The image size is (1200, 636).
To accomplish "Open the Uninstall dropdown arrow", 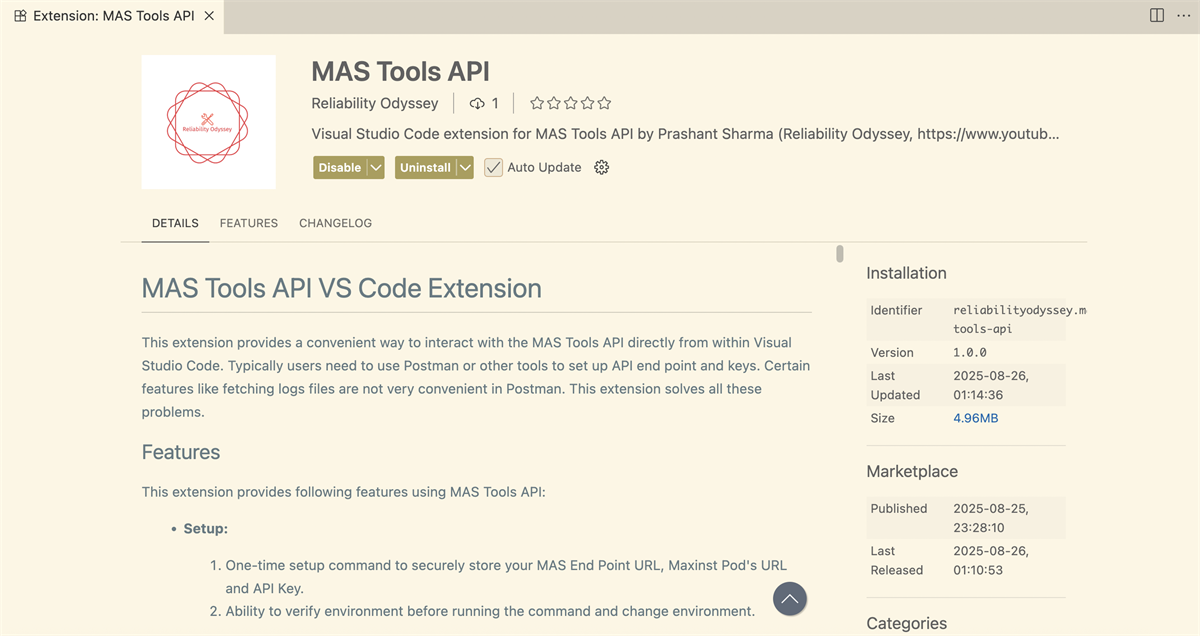I will tap(465, 167).
